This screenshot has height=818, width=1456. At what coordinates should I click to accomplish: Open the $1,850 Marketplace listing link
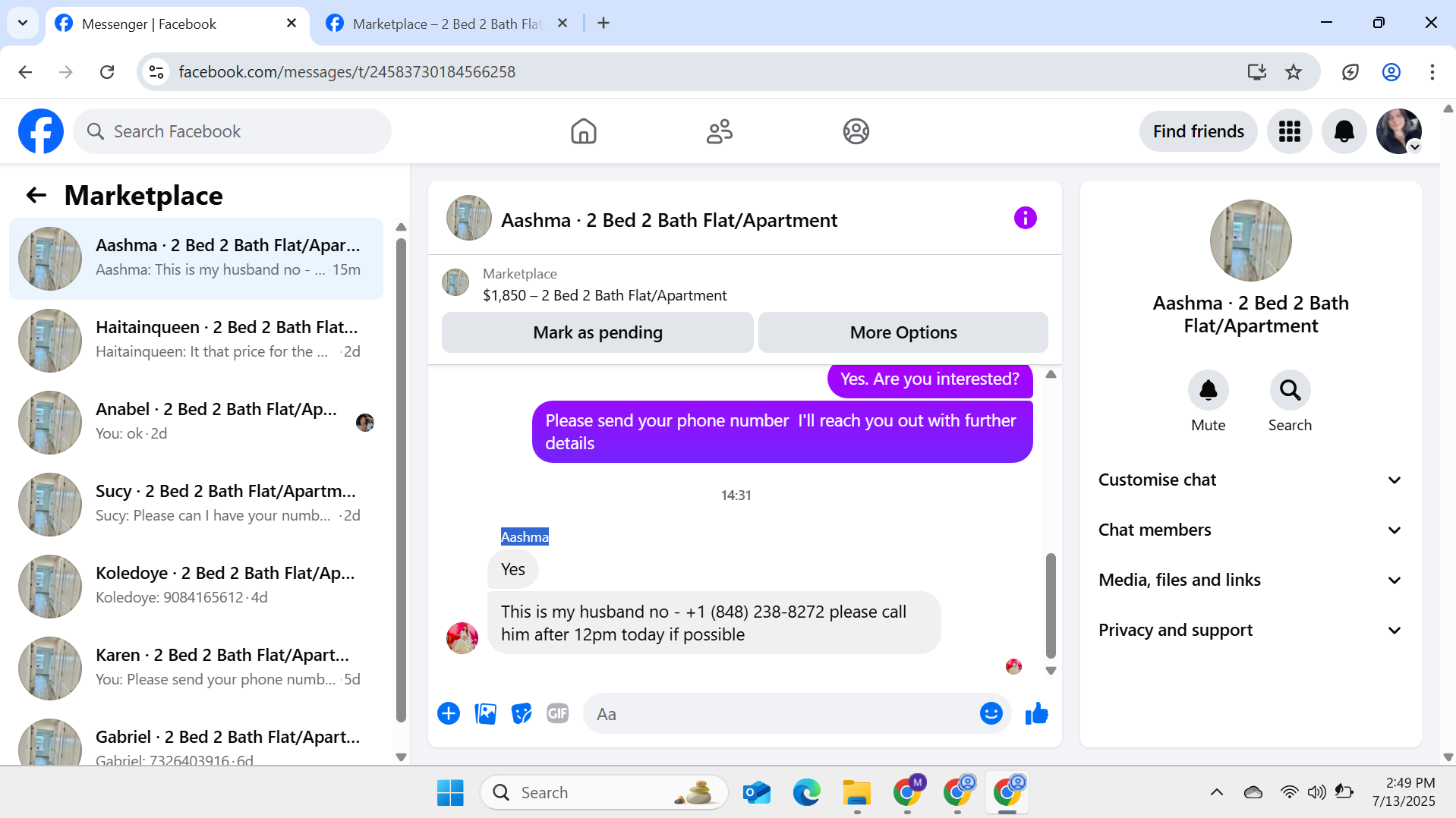pyautogui.click(x=604, y=295)
